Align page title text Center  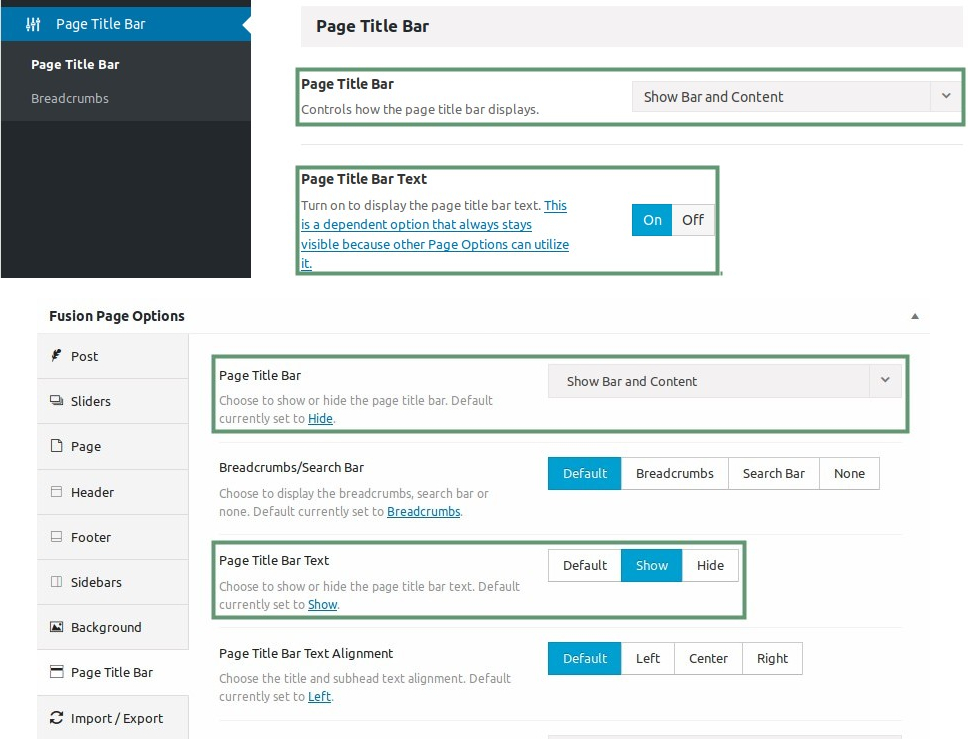(x=708, y=659)
